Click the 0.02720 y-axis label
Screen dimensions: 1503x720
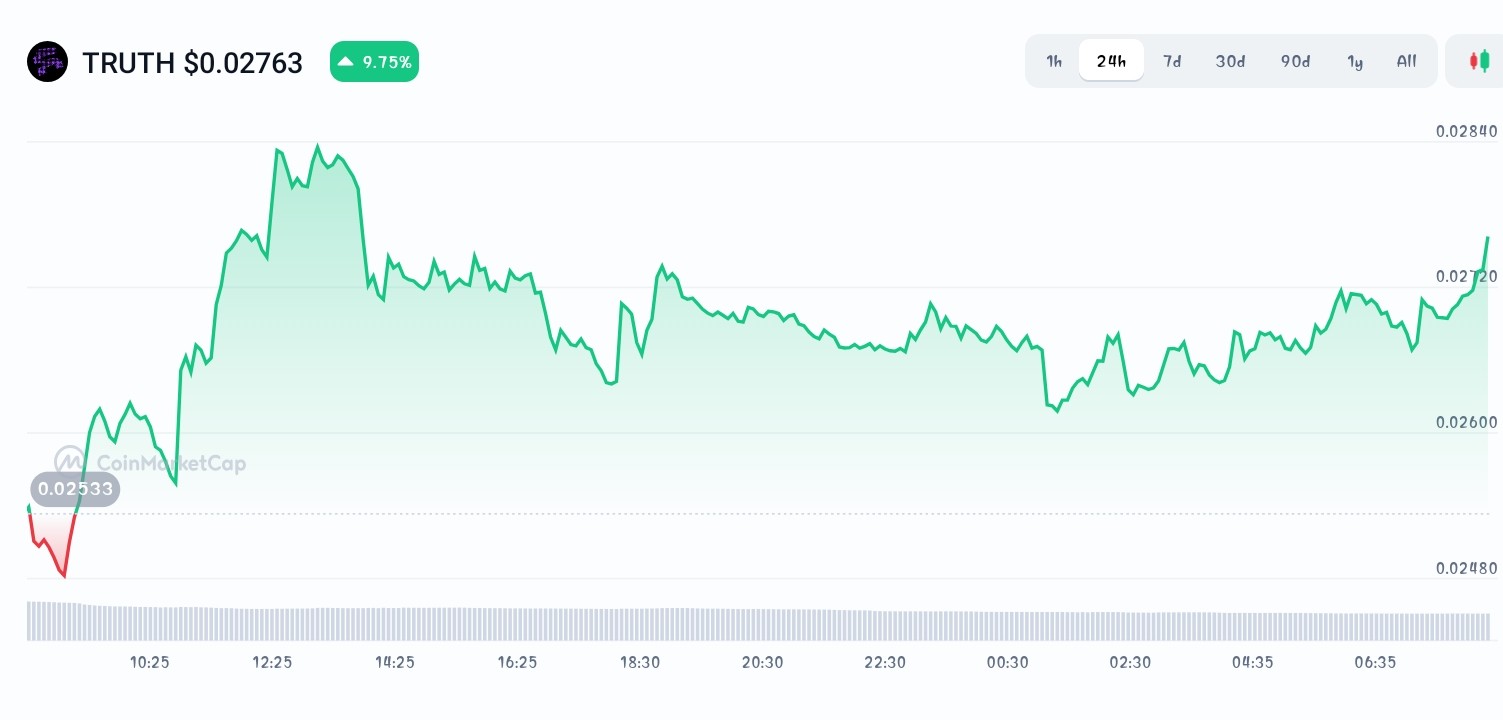1466,276
